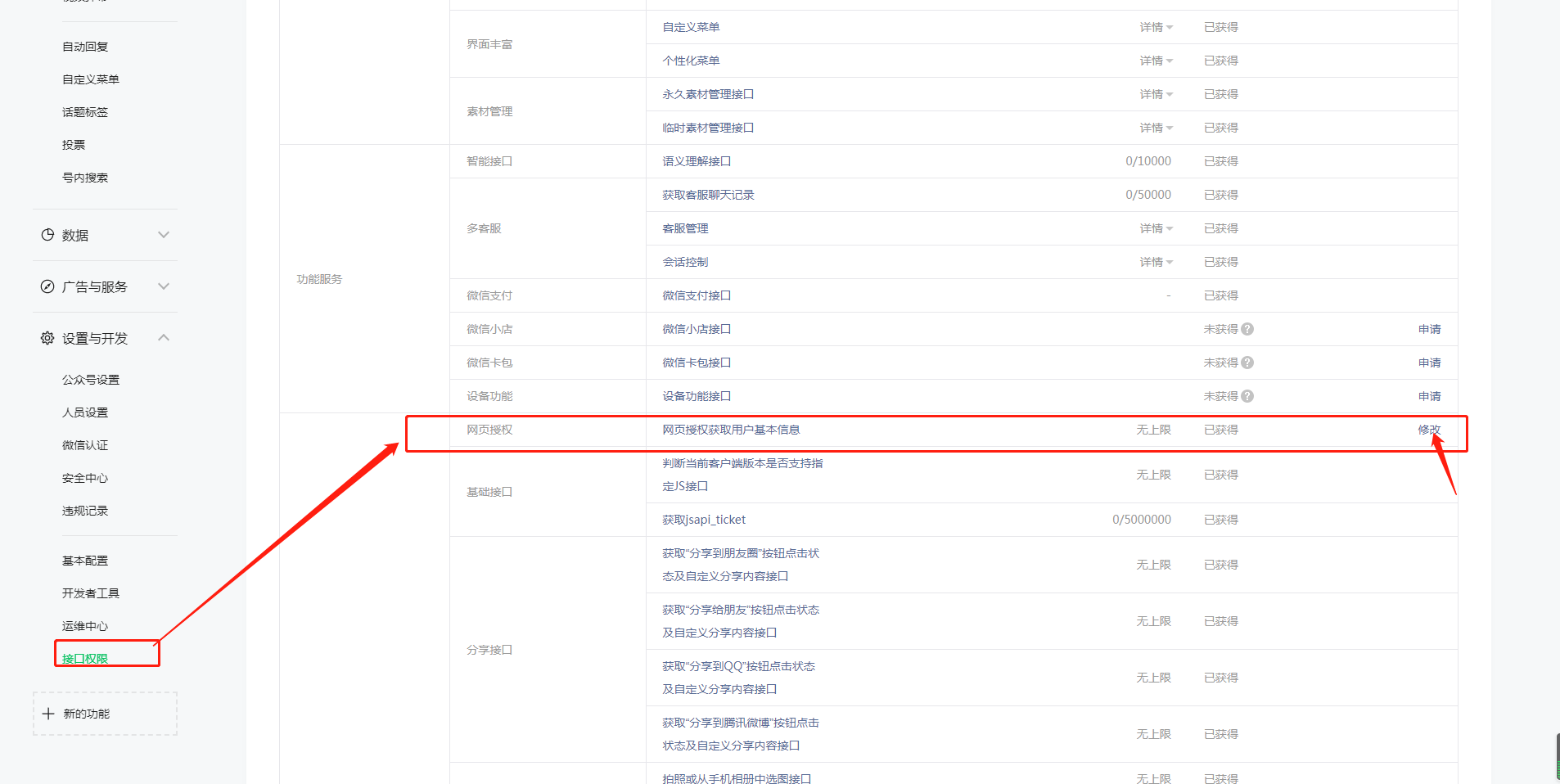The height and width of the screenshot is (784, 1560).
Task: Click the help icon beside 微信小店接口 未获得
Action: [1247, 329]
